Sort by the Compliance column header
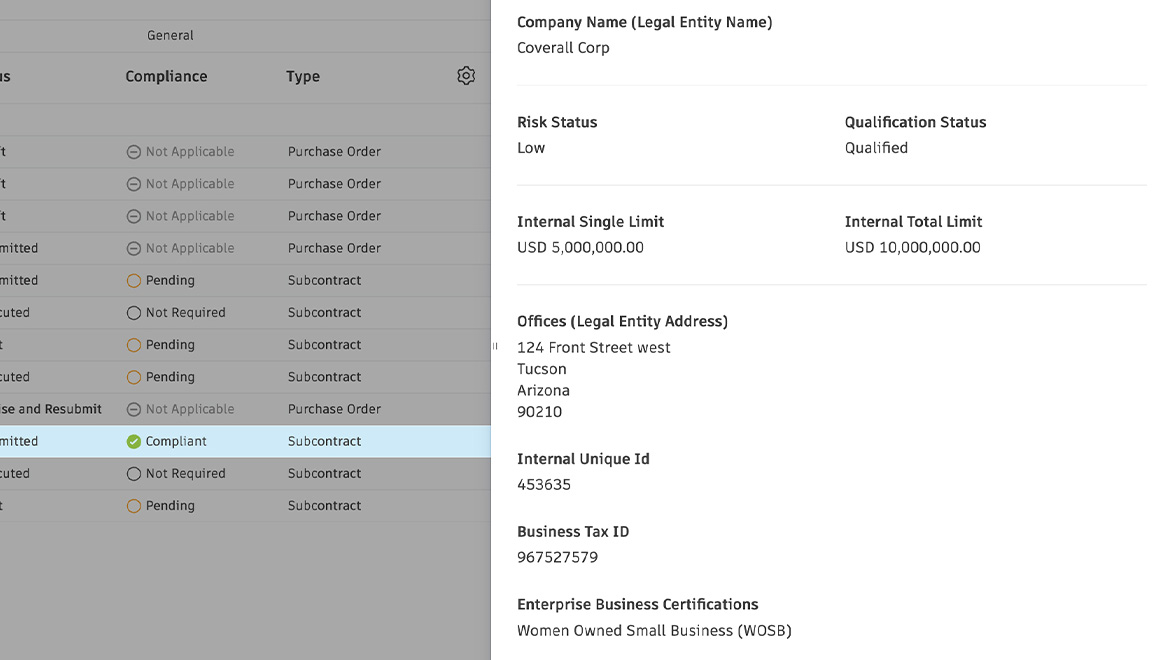Image resolution: width=1172 pixels, height=660 pixels. (166, 76)
